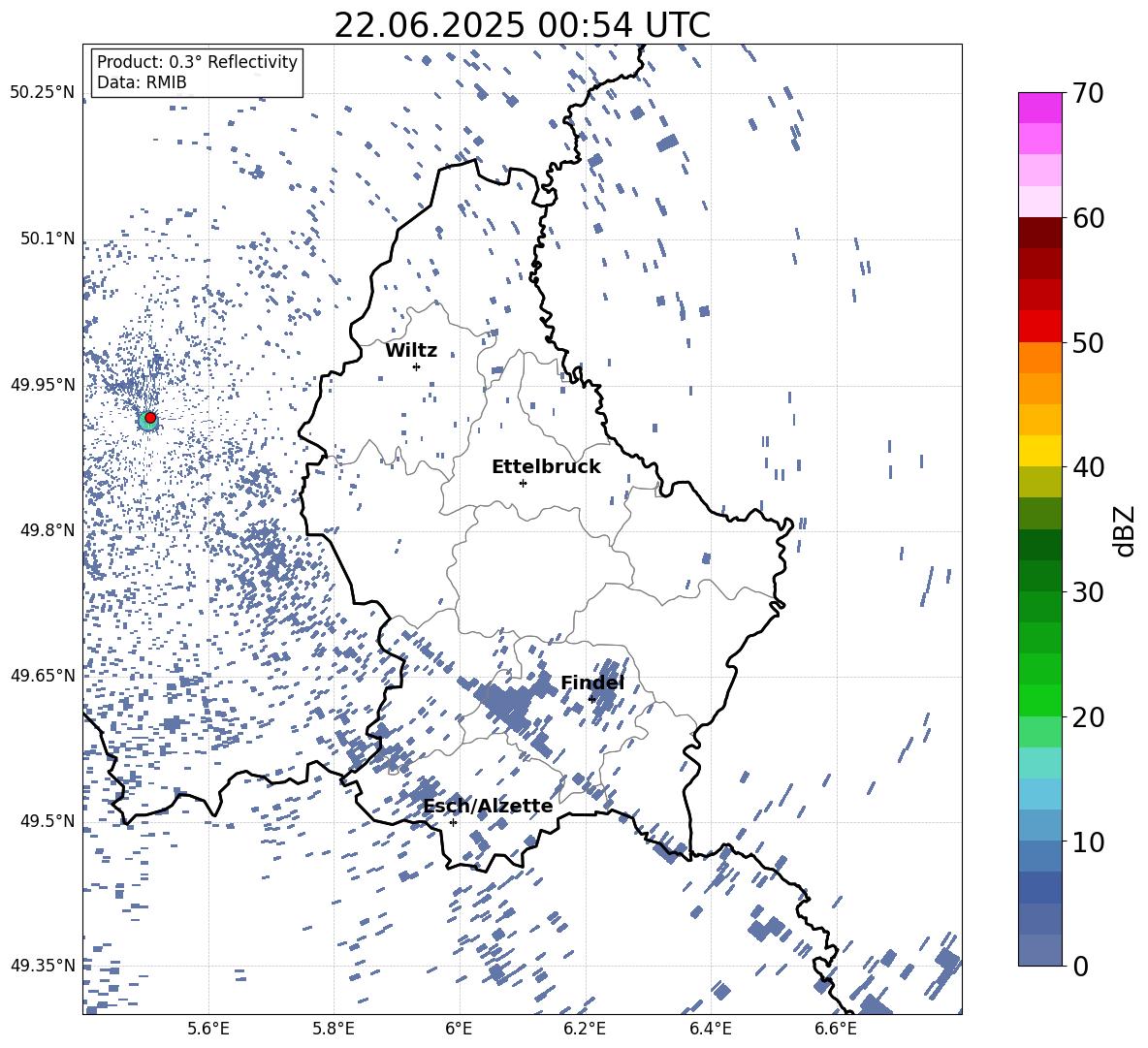The height and width of the screenshot is (1048, 1148).
Task: Click the olive colorbar segment below 40
Action: [1039, 482]
